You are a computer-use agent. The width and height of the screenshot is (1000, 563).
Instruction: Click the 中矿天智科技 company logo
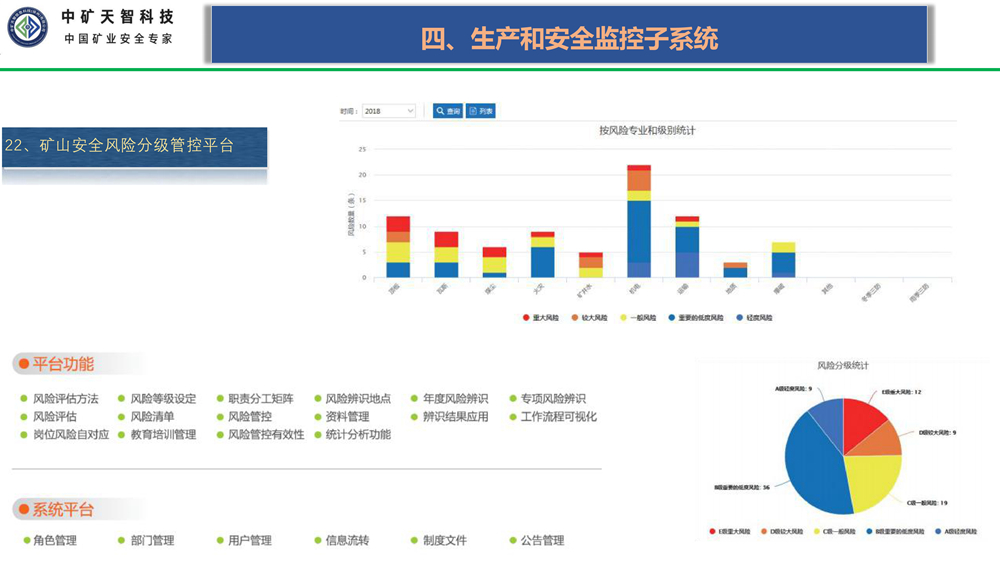pyautogui.click(x=29, y=27)
